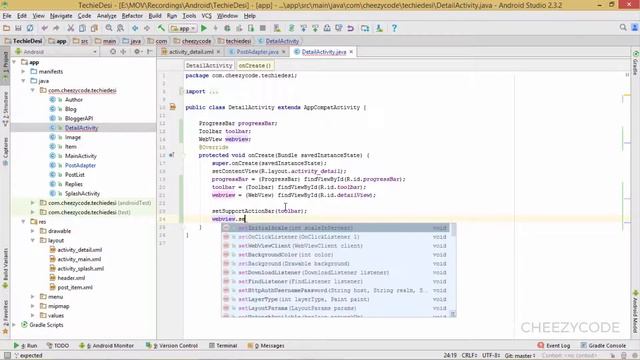
Task: Click the Cut scissors icon
Action: pos(70,28)
